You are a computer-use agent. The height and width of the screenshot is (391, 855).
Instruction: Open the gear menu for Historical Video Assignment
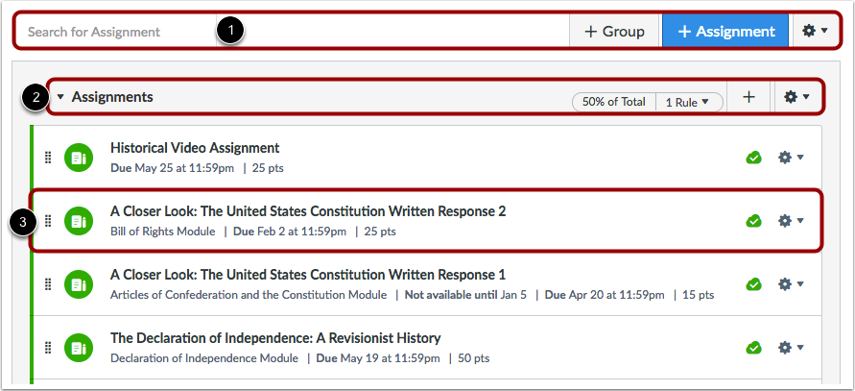tap(791, 158)
